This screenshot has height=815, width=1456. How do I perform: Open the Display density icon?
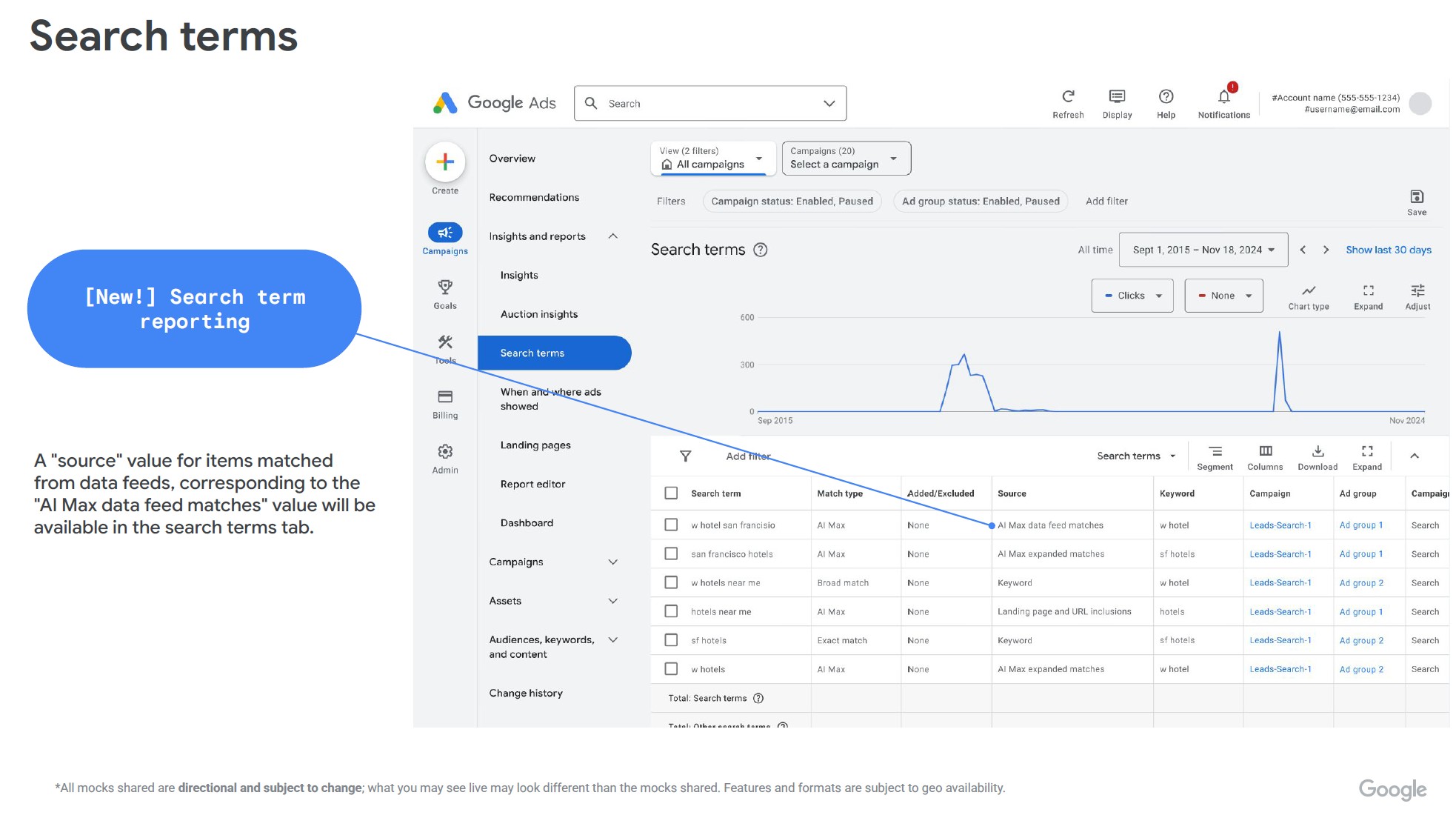(x=1117, y=96)
